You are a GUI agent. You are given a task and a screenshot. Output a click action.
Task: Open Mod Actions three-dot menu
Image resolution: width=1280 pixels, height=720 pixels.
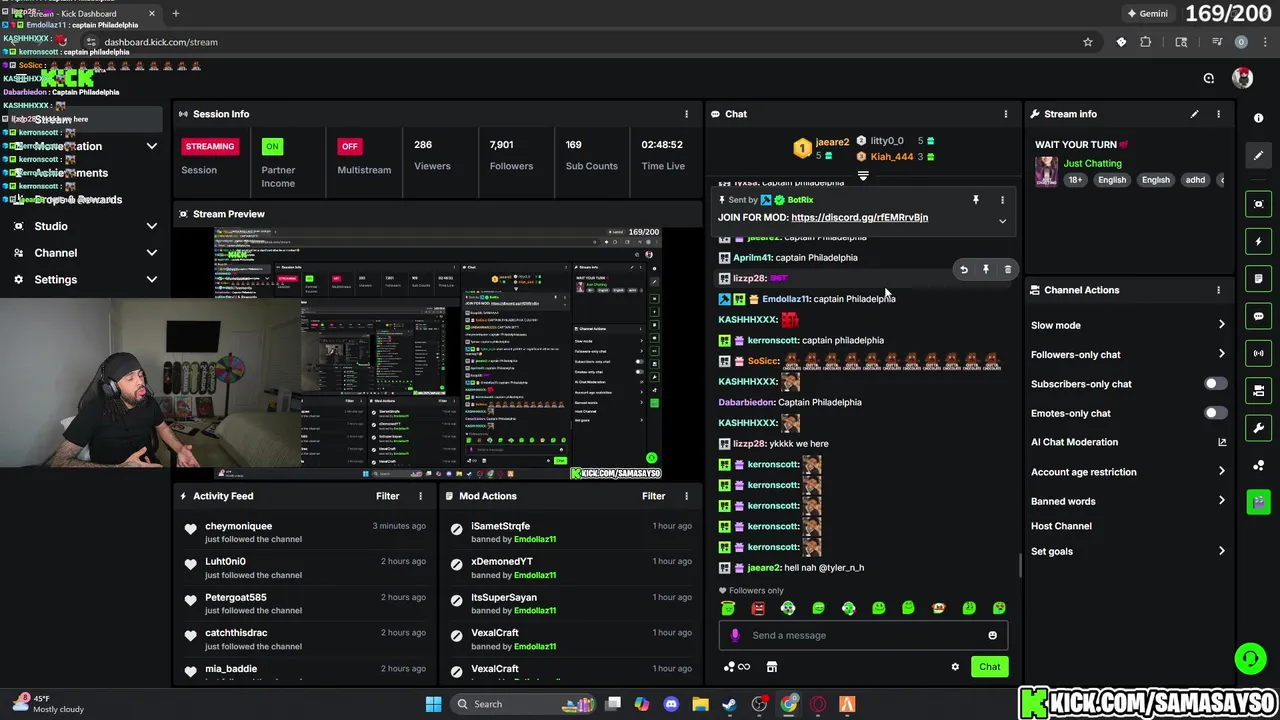click(686, 496)
